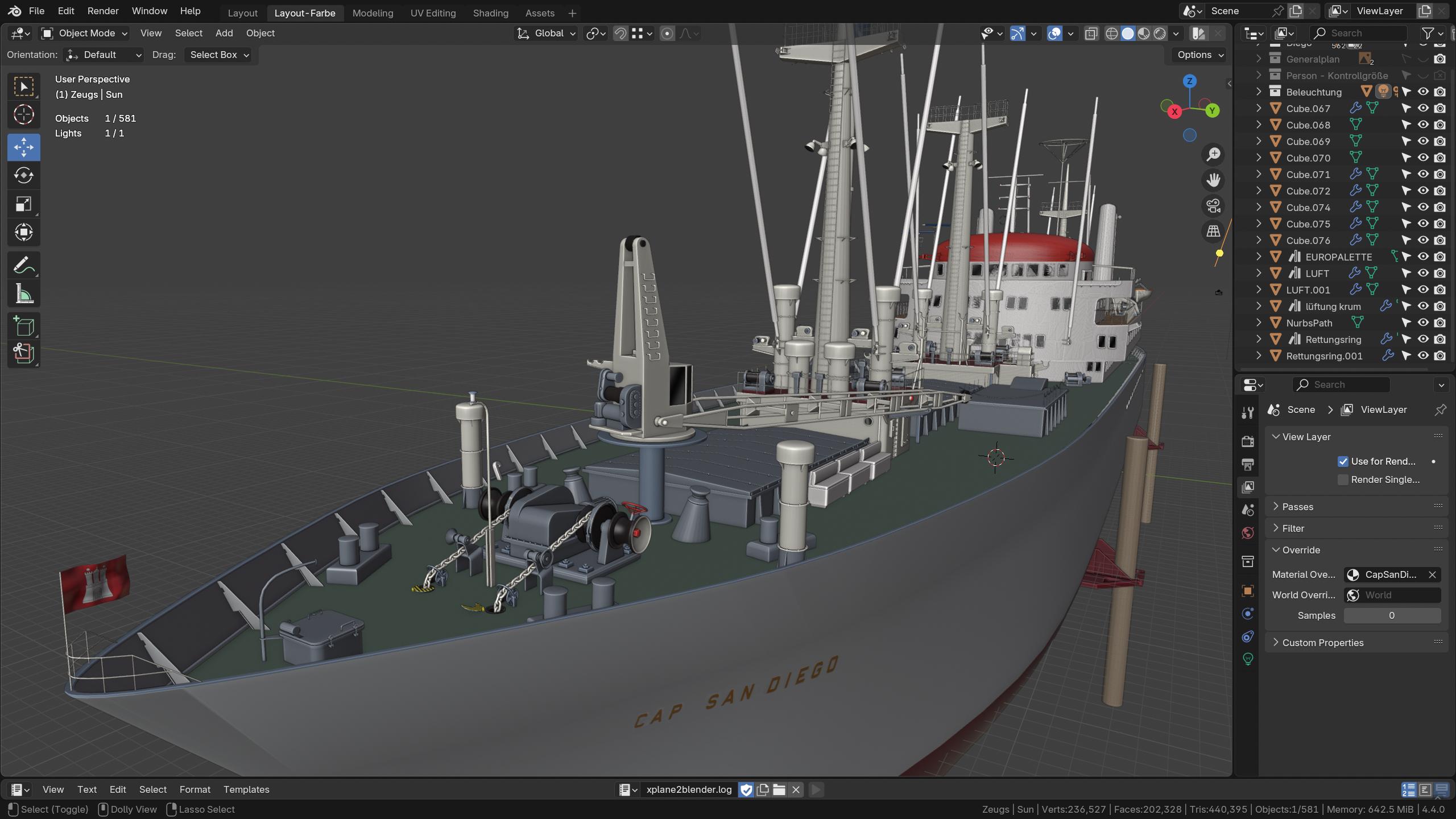Switch perspective/orthographic grid icon

1213,231
